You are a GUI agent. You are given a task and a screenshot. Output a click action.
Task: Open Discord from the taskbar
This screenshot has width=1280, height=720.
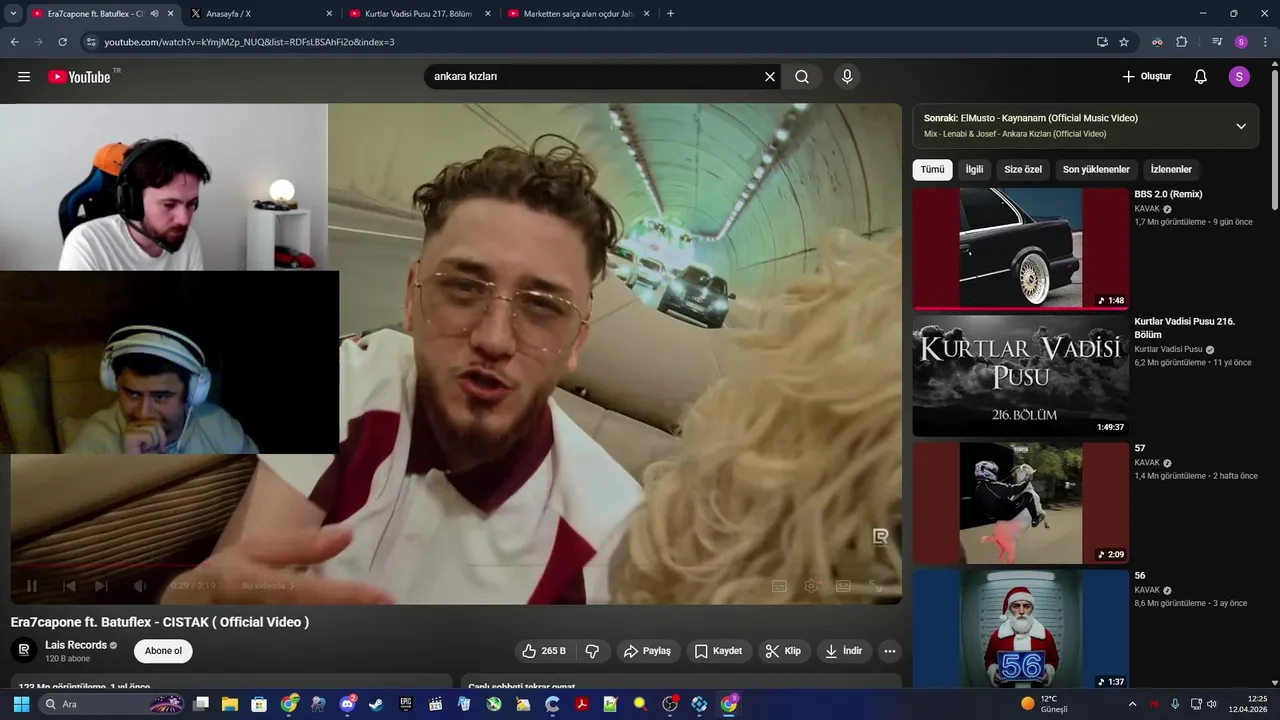click(x=347, y=704)
